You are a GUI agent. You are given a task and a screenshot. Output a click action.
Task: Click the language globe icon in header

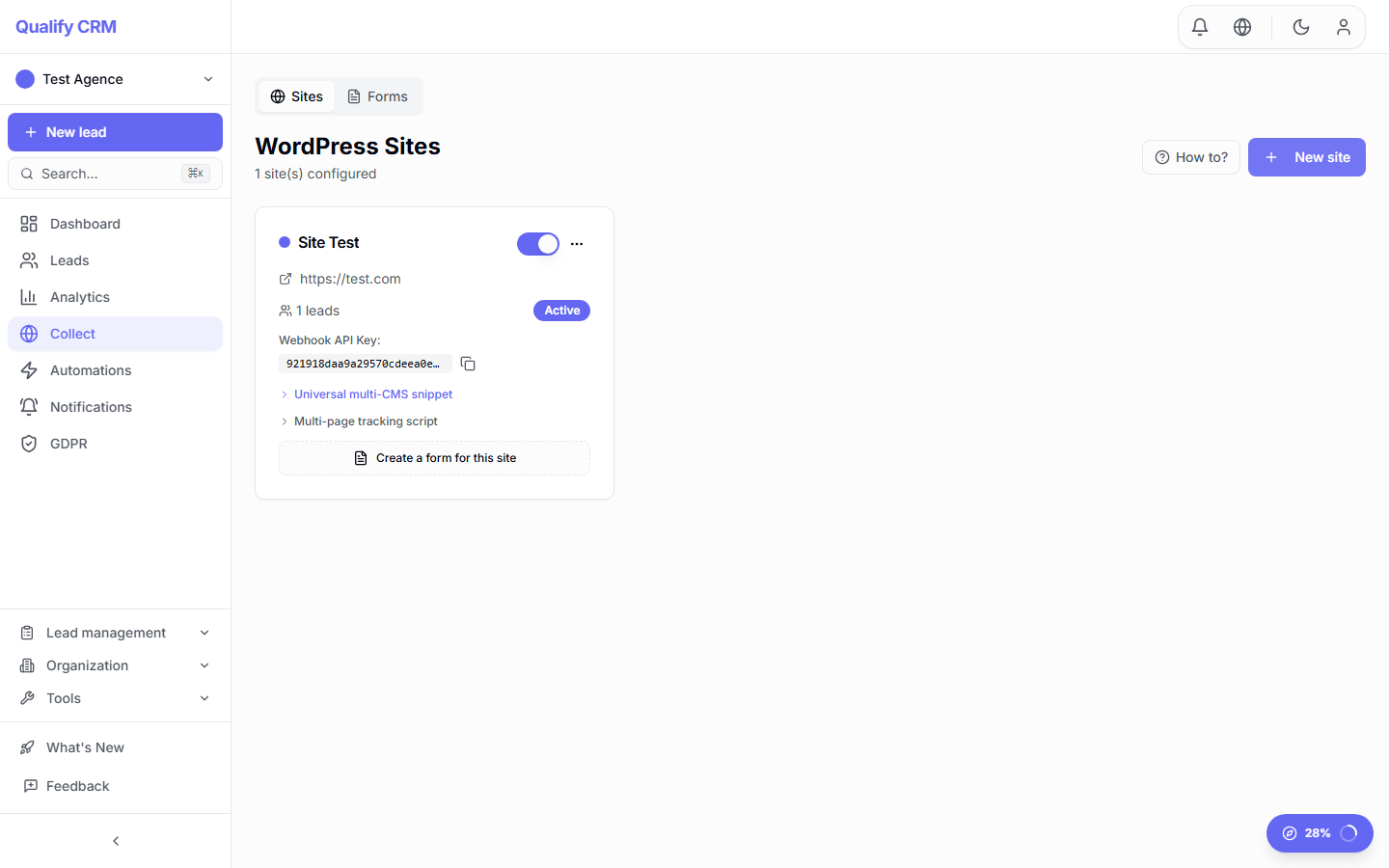1242,27
